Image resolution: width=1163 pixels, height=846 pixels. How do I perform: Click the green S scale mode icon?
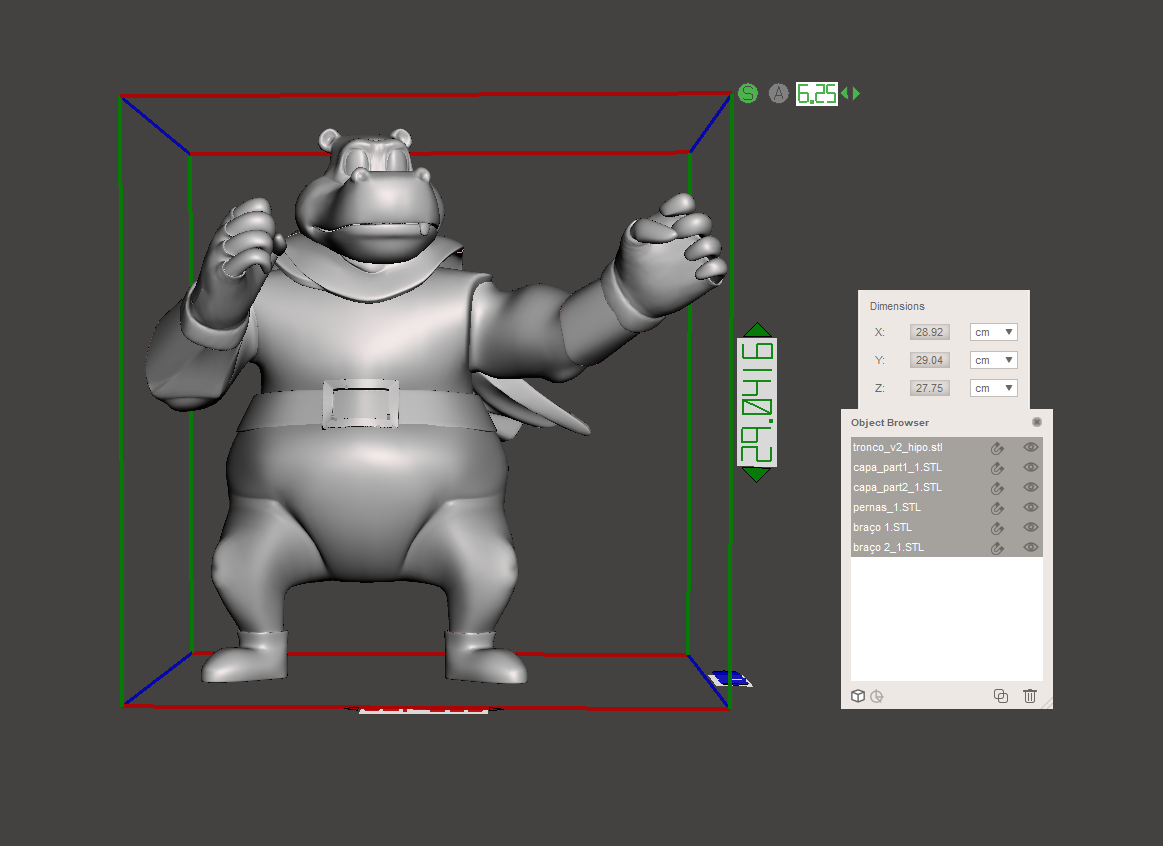click(748, 93)
